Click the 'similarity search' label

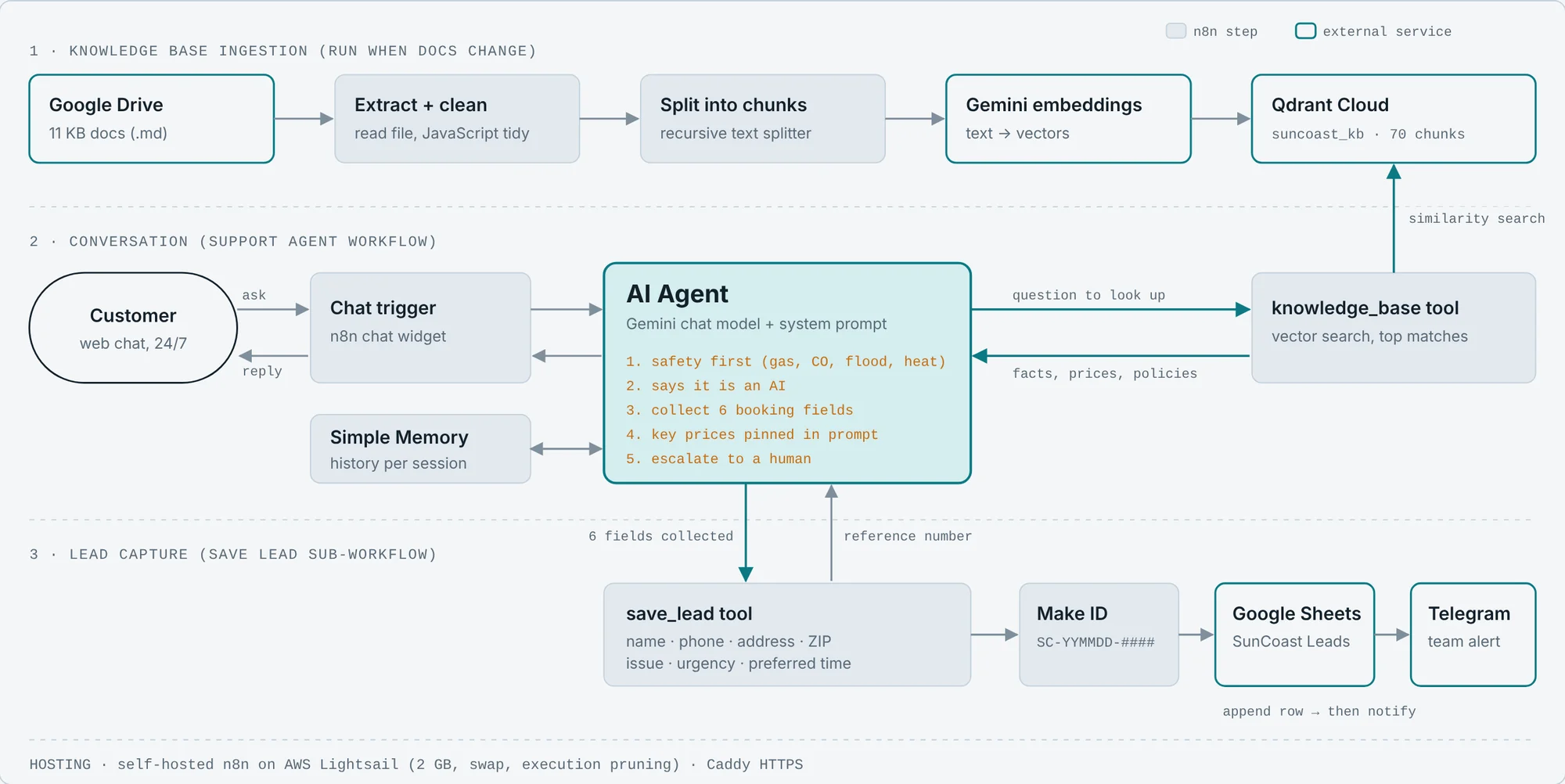(1477, 218)
